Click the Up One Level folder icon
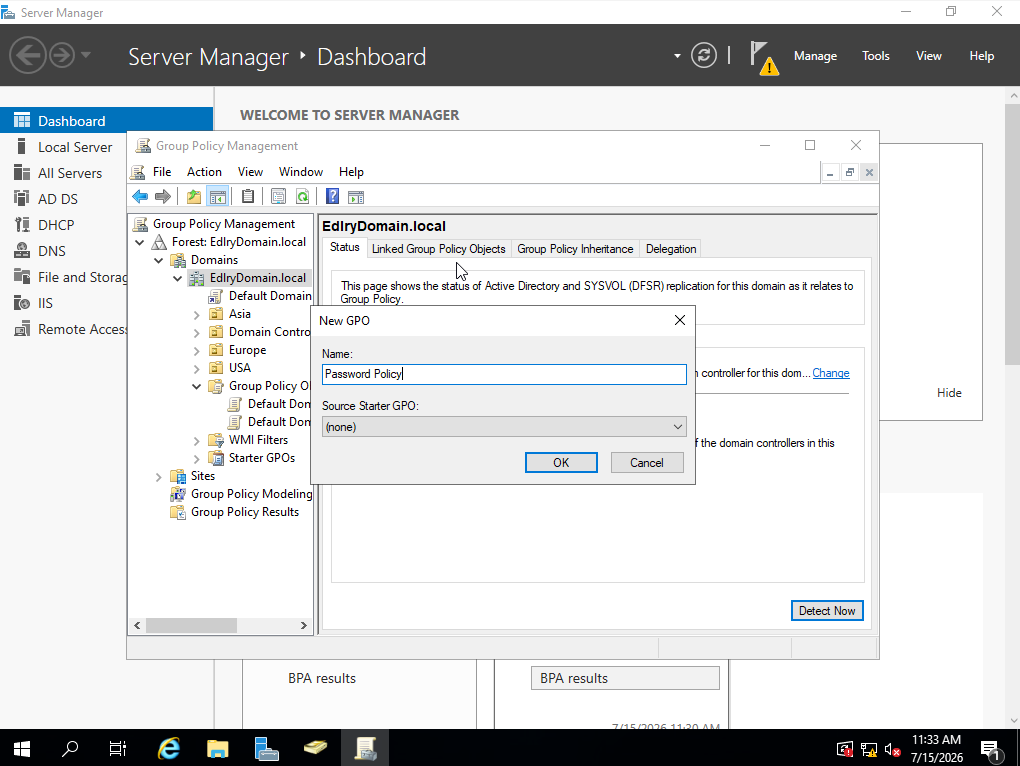 [x=194, y=196]
